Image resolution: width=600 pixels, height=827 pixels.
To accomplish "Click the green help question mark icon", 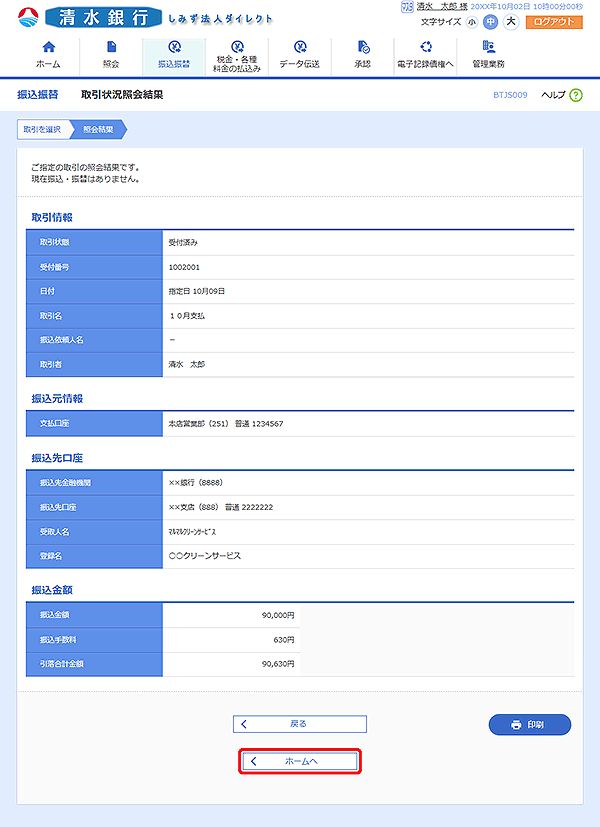I will (576, 95).
